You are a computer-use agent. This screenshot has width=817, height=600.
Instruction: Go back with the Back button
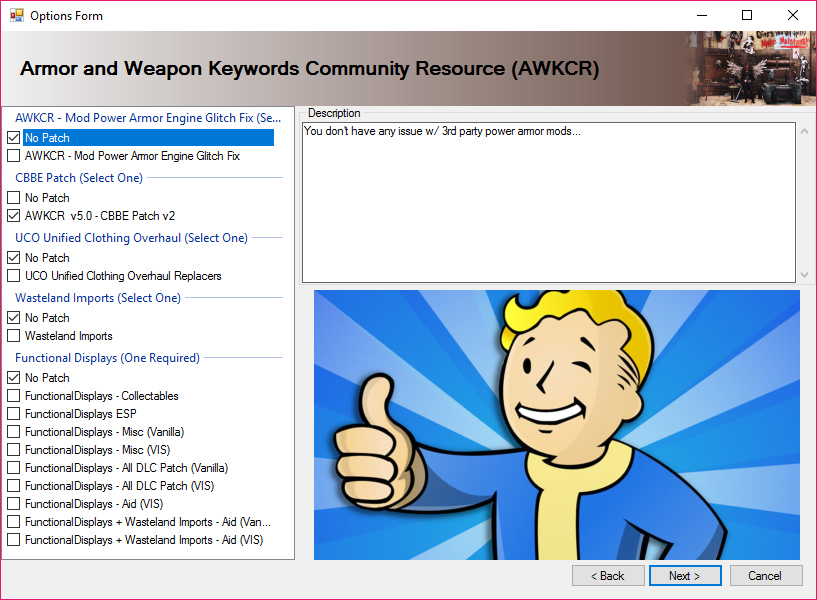608,576
